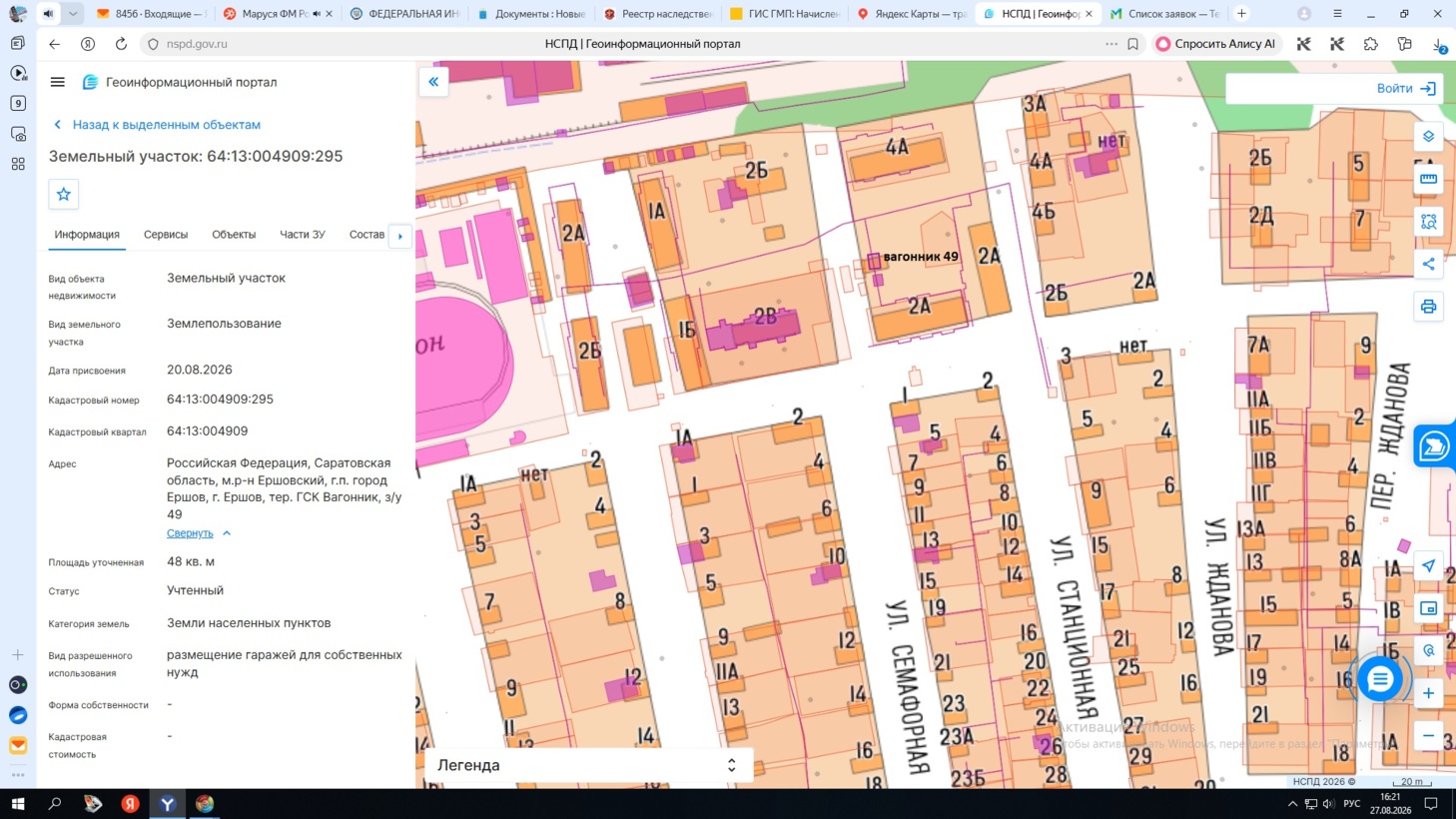The height and width of the screenshot is (819, 1456).
Task: Toggle the overview mini-map
Action: [x=1429, y=608]
